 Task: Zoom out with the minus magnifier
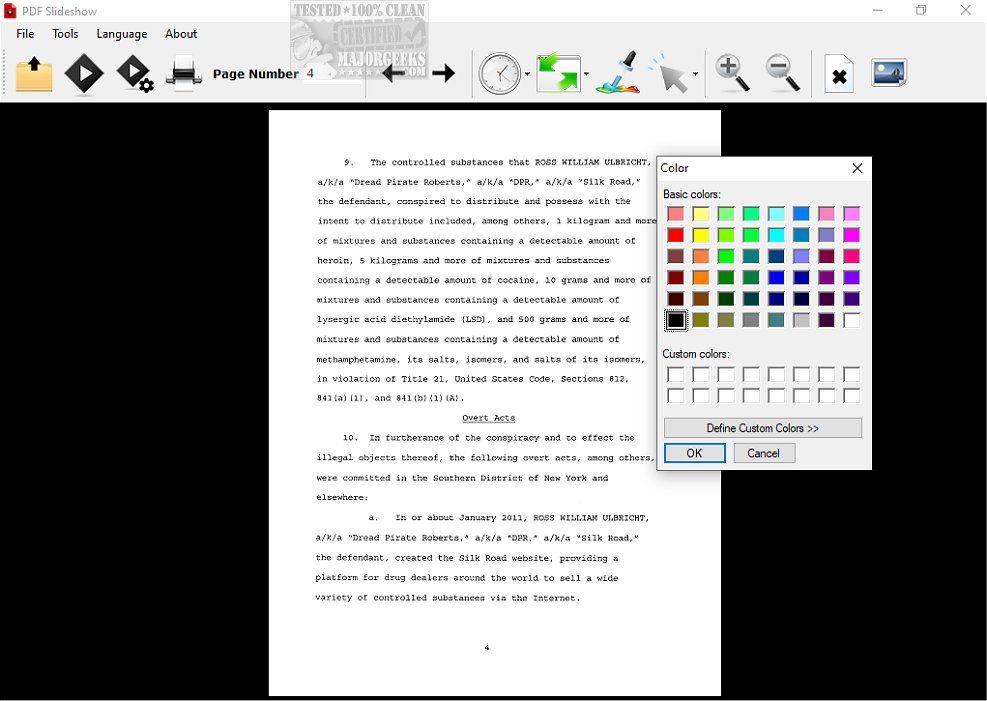coord(782,73)
